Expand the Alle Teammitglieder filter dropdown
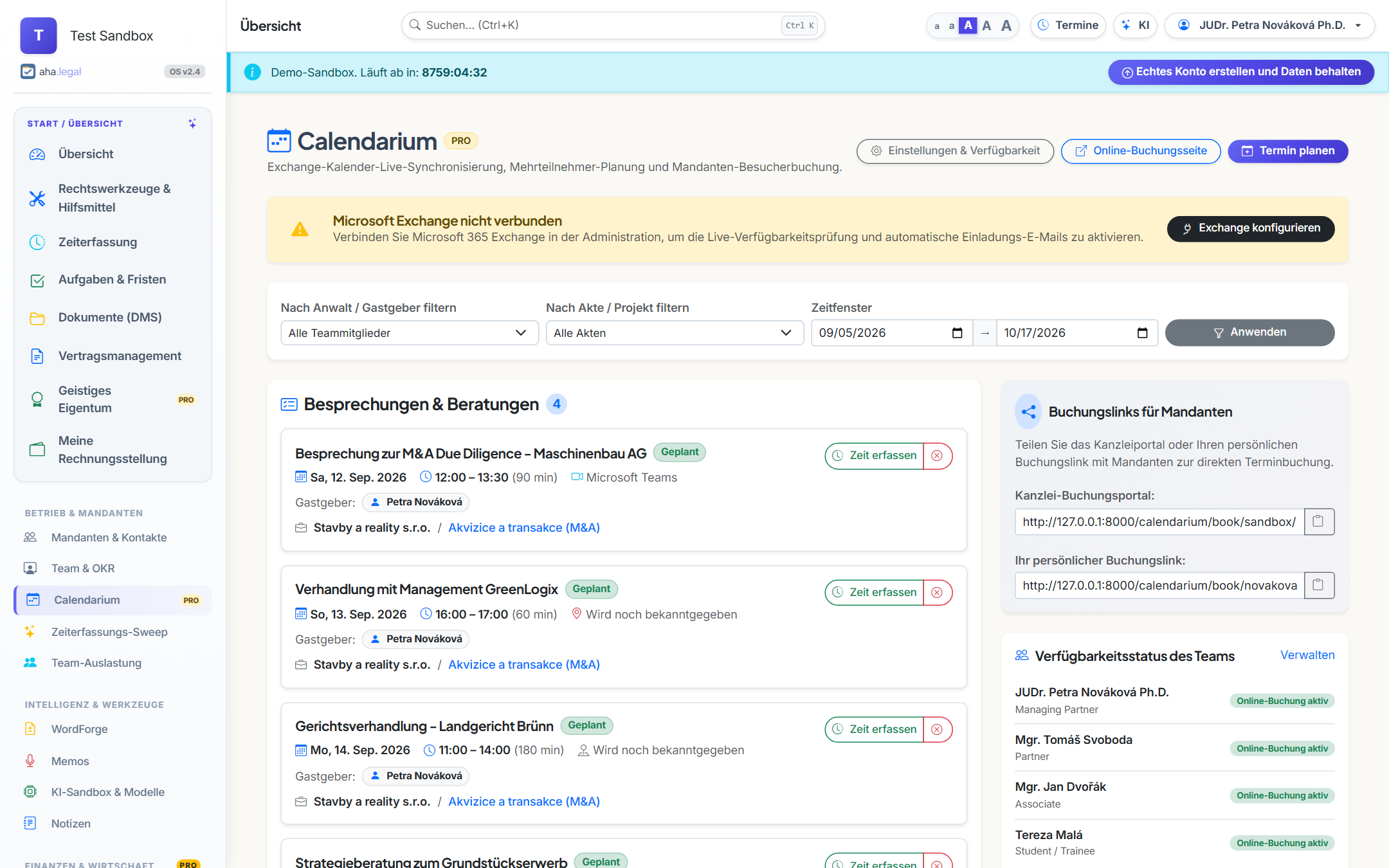The width and height of the screenshot is (1389, 868). coord(410,333)
